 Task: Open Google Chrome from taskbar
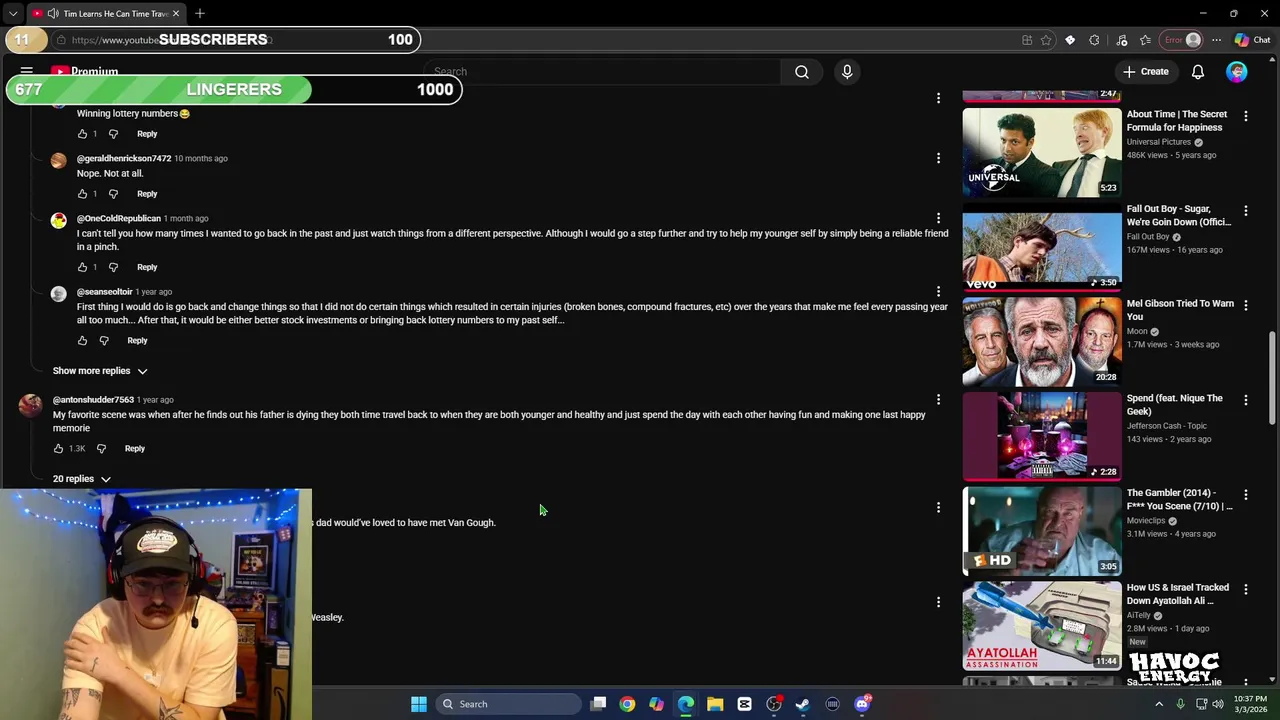[627, 704]
